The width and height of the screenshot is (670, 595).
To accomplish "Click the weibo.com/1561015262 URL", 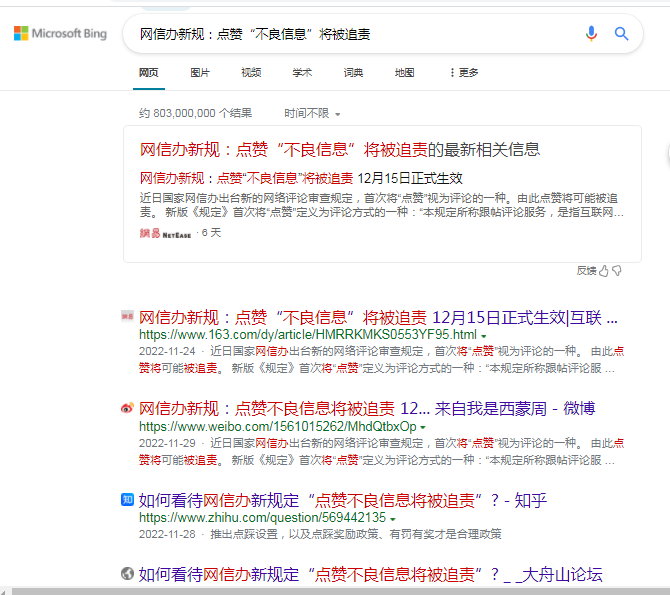I will point(278,427).
